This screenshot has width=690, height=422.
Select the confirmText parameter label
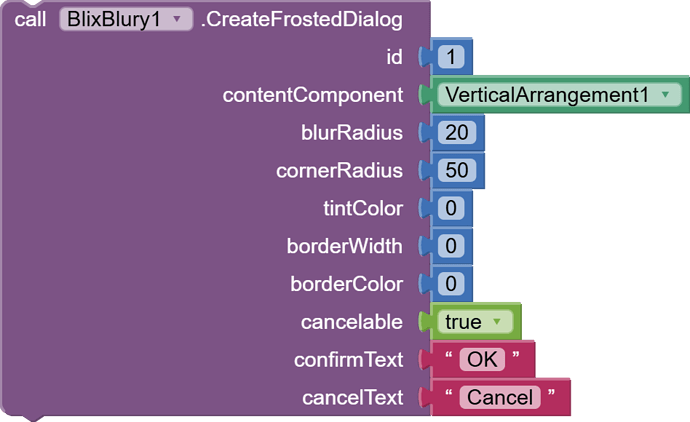pyautogui.click(x=349, y=360)
